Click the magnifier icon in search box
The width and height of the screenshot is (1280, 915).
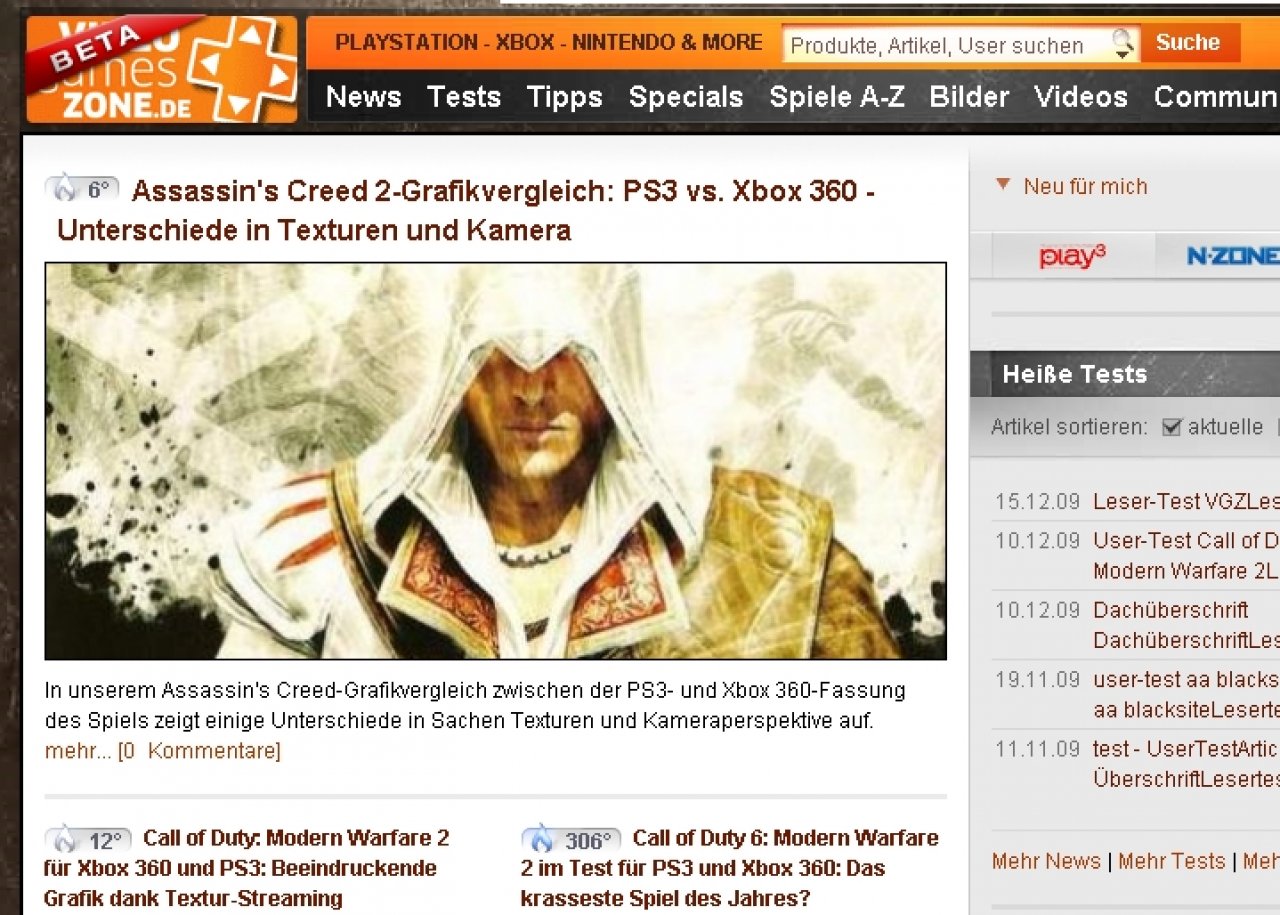pyautogui.click(x=1124, y=43)
